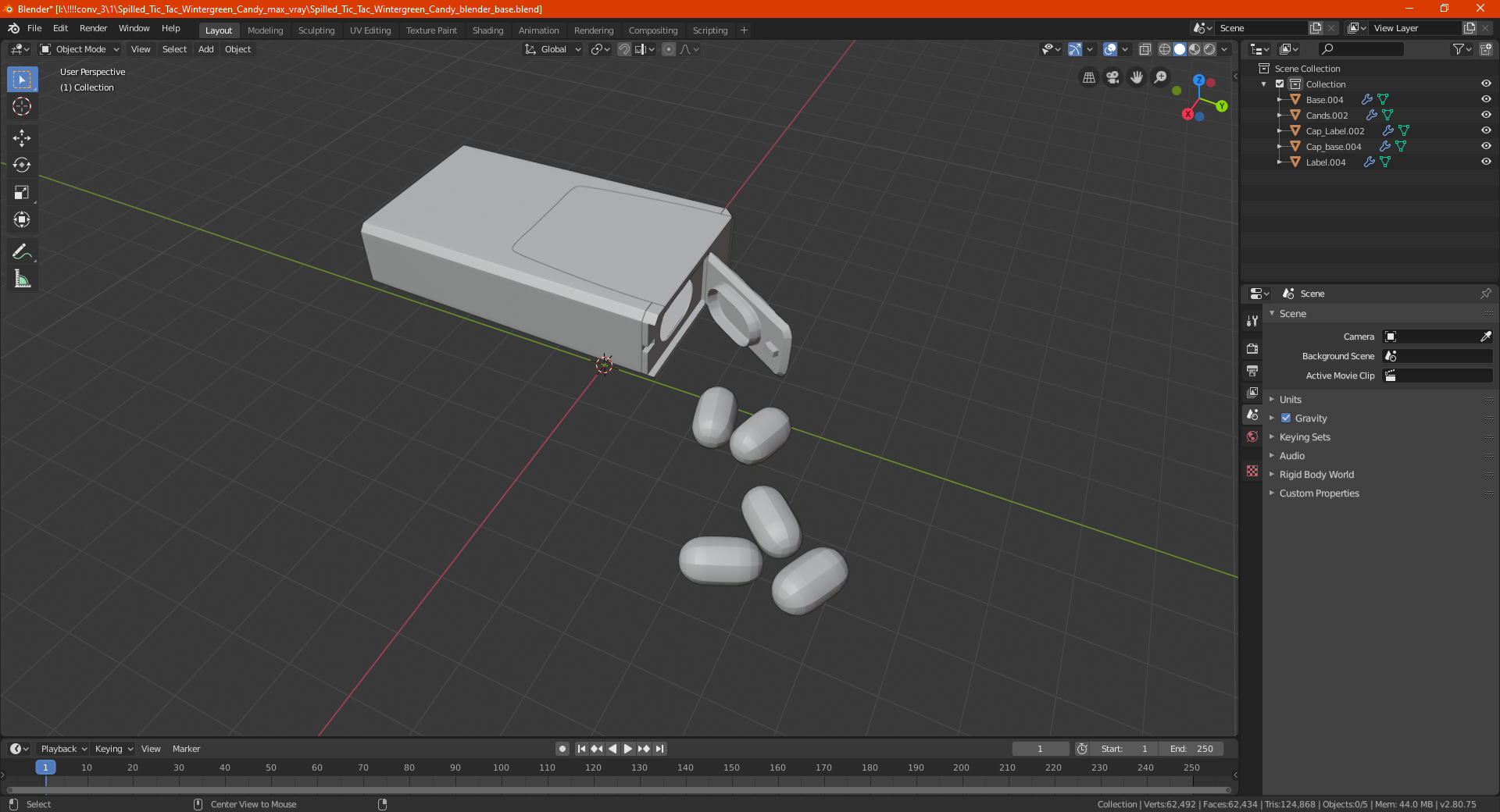
Task: Open the World properties tab
Action: (x=1252, y=436)
